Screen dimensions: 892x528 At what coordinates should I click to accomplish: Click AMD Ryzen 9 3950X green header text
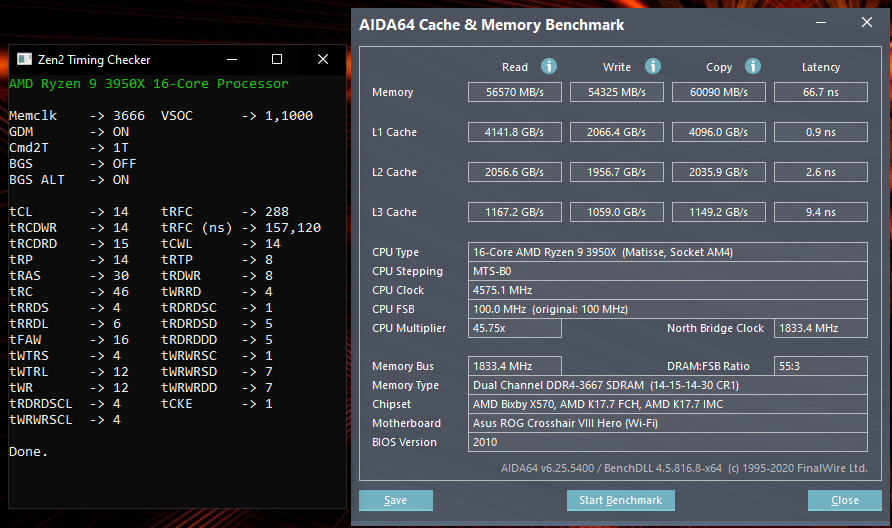point(148,84)
